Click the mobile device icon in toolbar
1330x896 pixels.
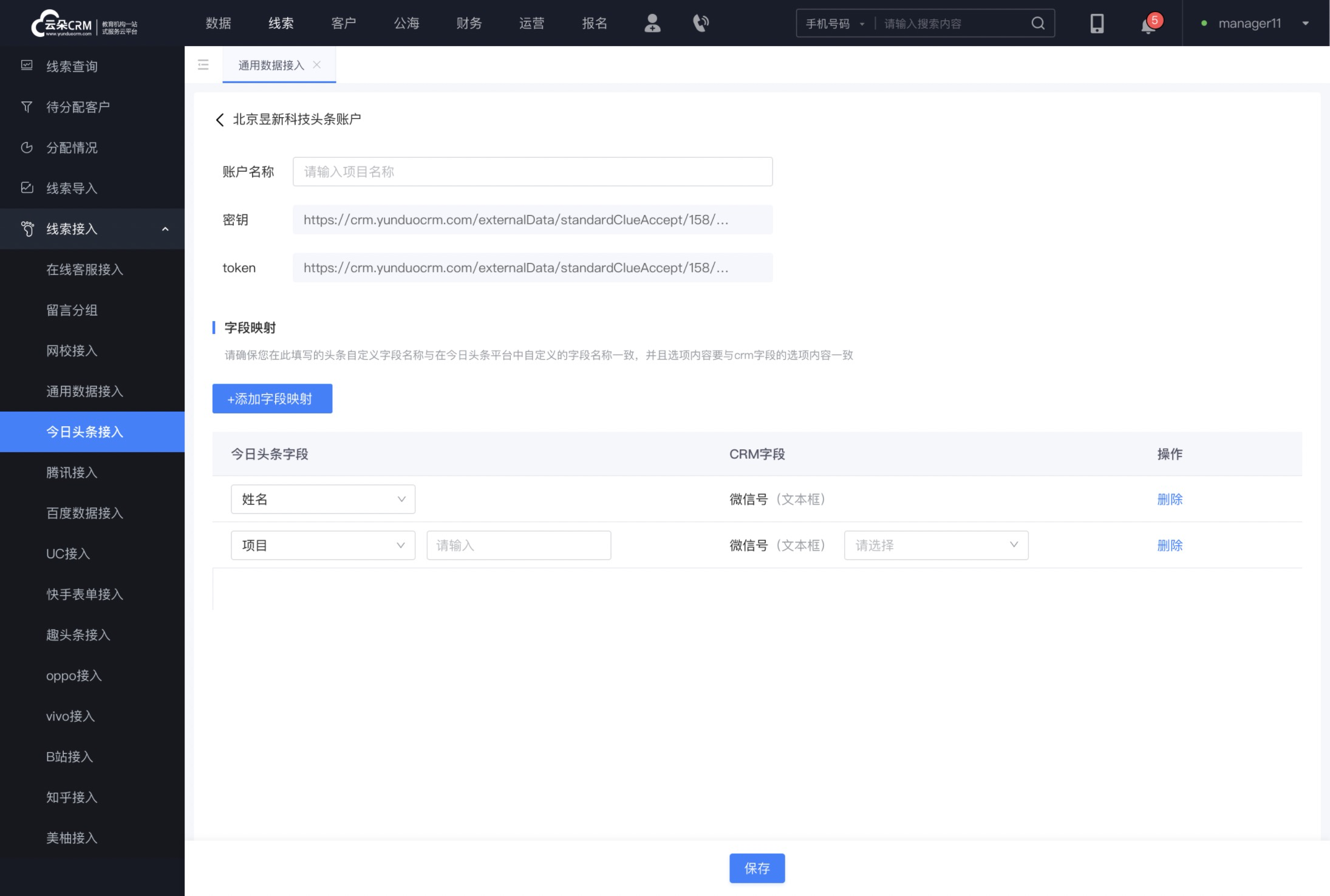[1098, 22]
